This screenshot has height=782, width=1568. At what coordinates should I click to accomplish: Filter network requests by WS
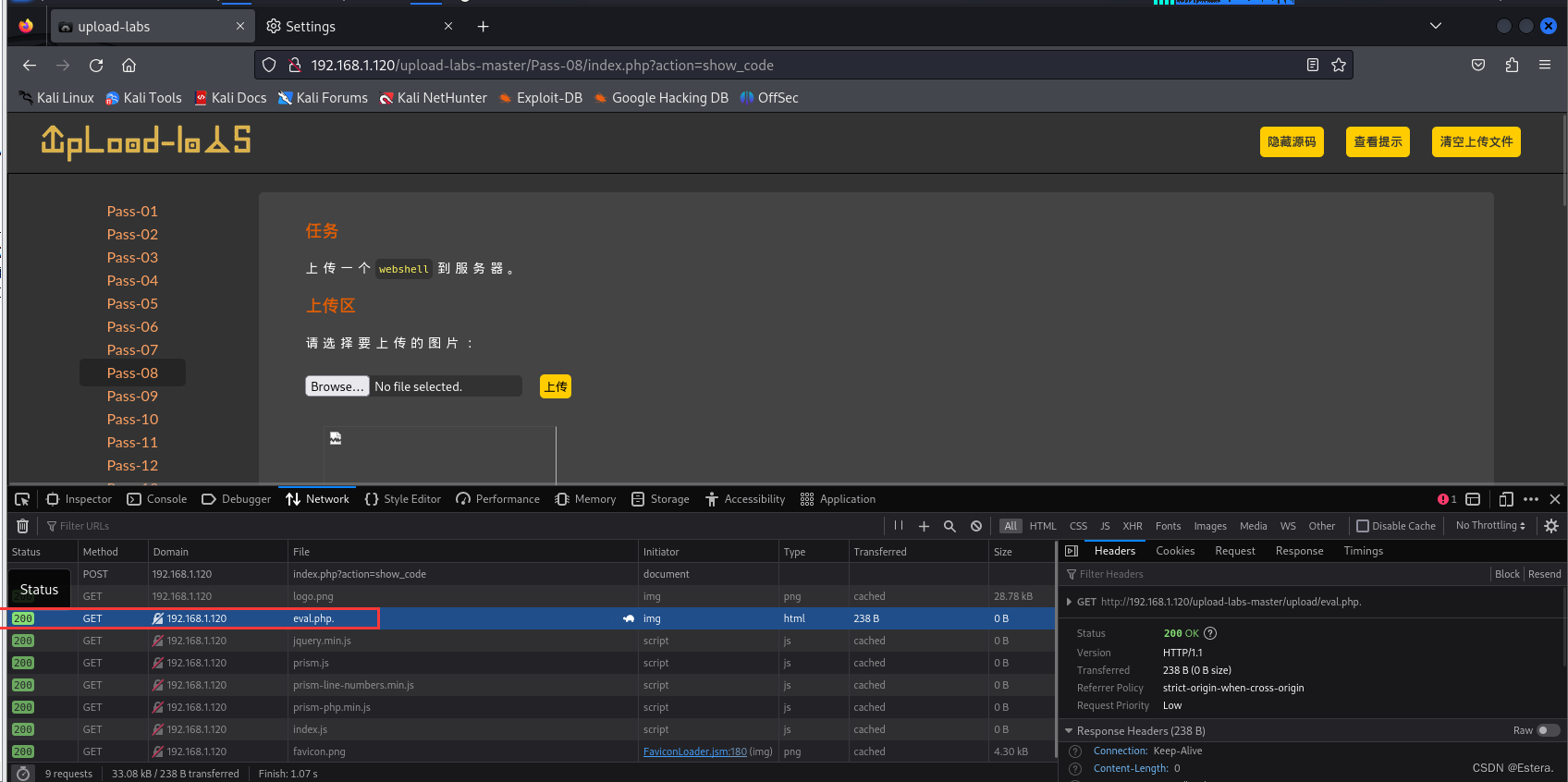tap(1288, 526)
